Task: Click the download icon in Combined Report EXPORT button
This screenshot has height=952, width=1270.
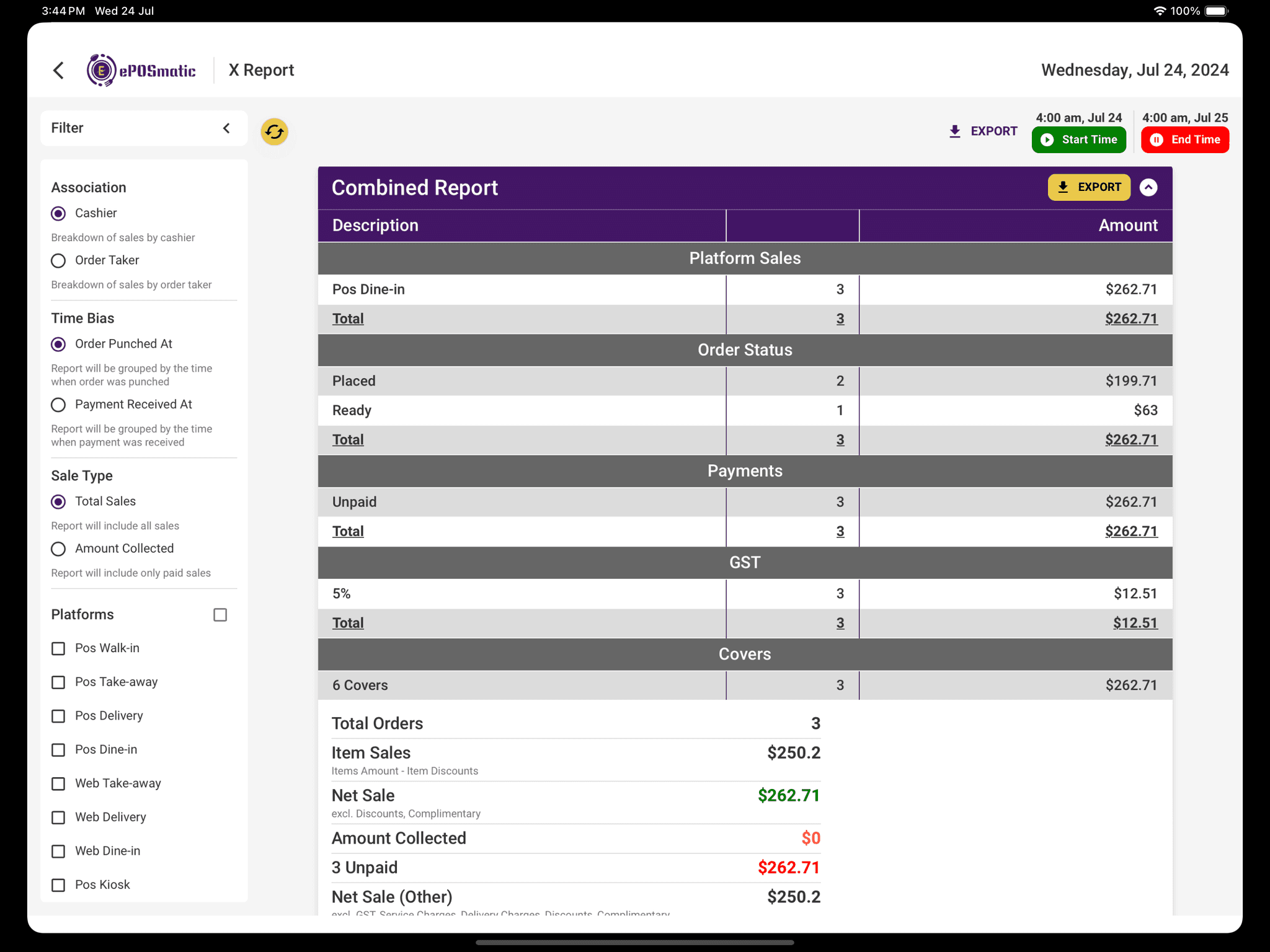Action: click(x=1063, y=187)
